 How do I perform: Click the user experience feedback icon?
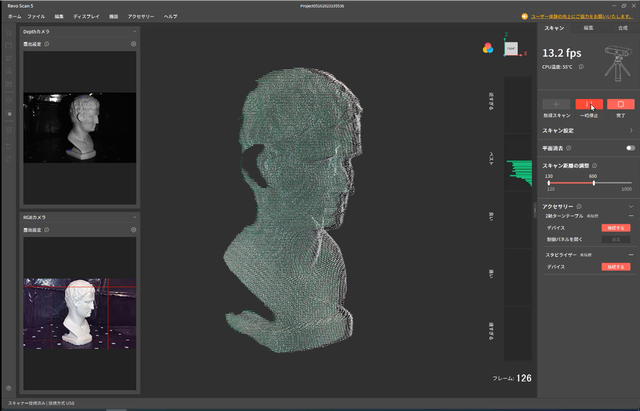pyautogui.click(x=524, y=17)
